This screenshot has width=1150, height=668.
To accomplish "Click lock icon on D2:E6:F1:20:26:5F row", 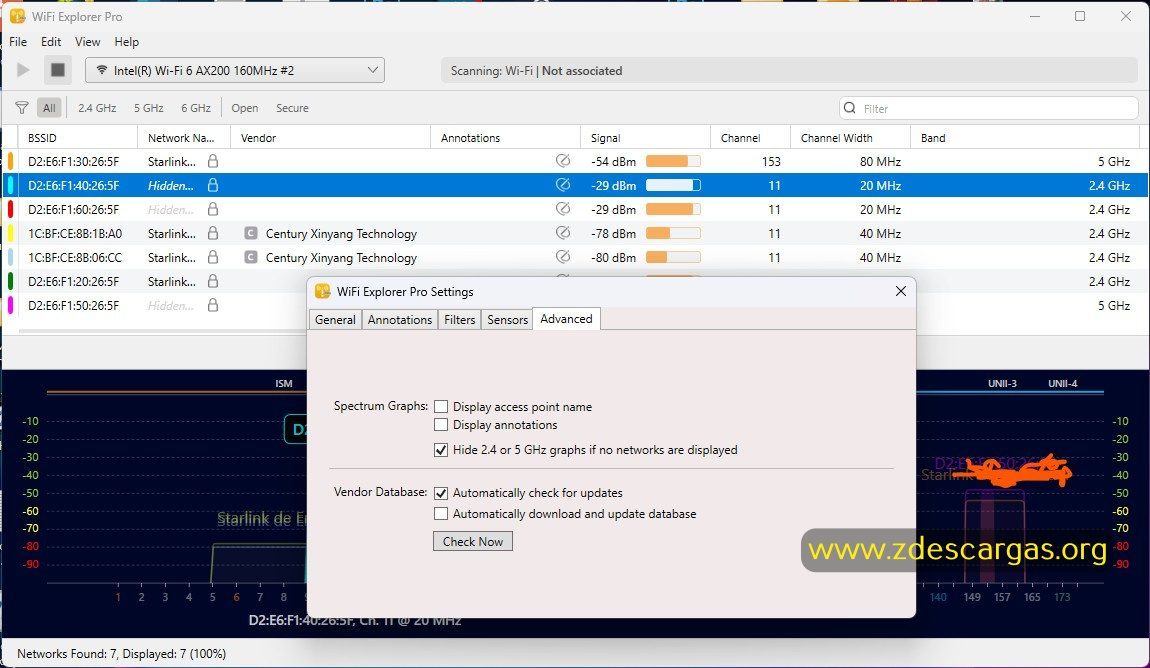I will tap(213, 281).
